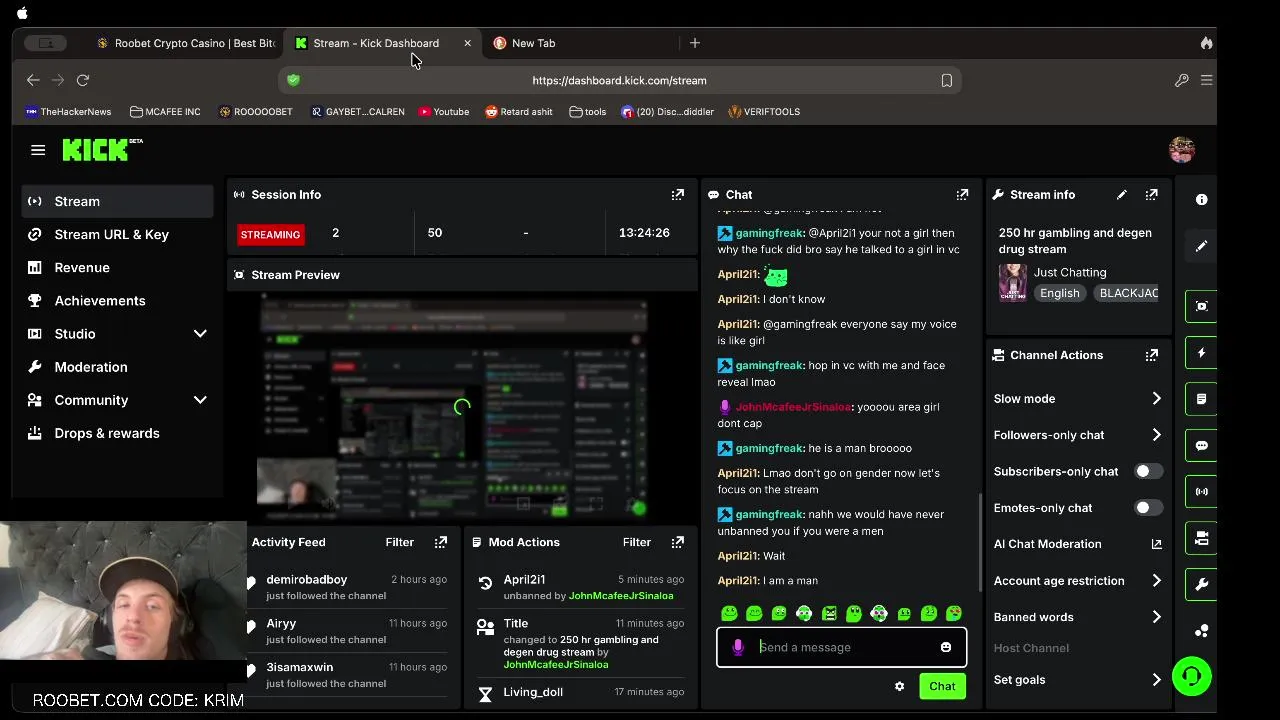Toggle stream preview icon in right toolbar
This screenshot has height=720, width=1280.
1201,306
